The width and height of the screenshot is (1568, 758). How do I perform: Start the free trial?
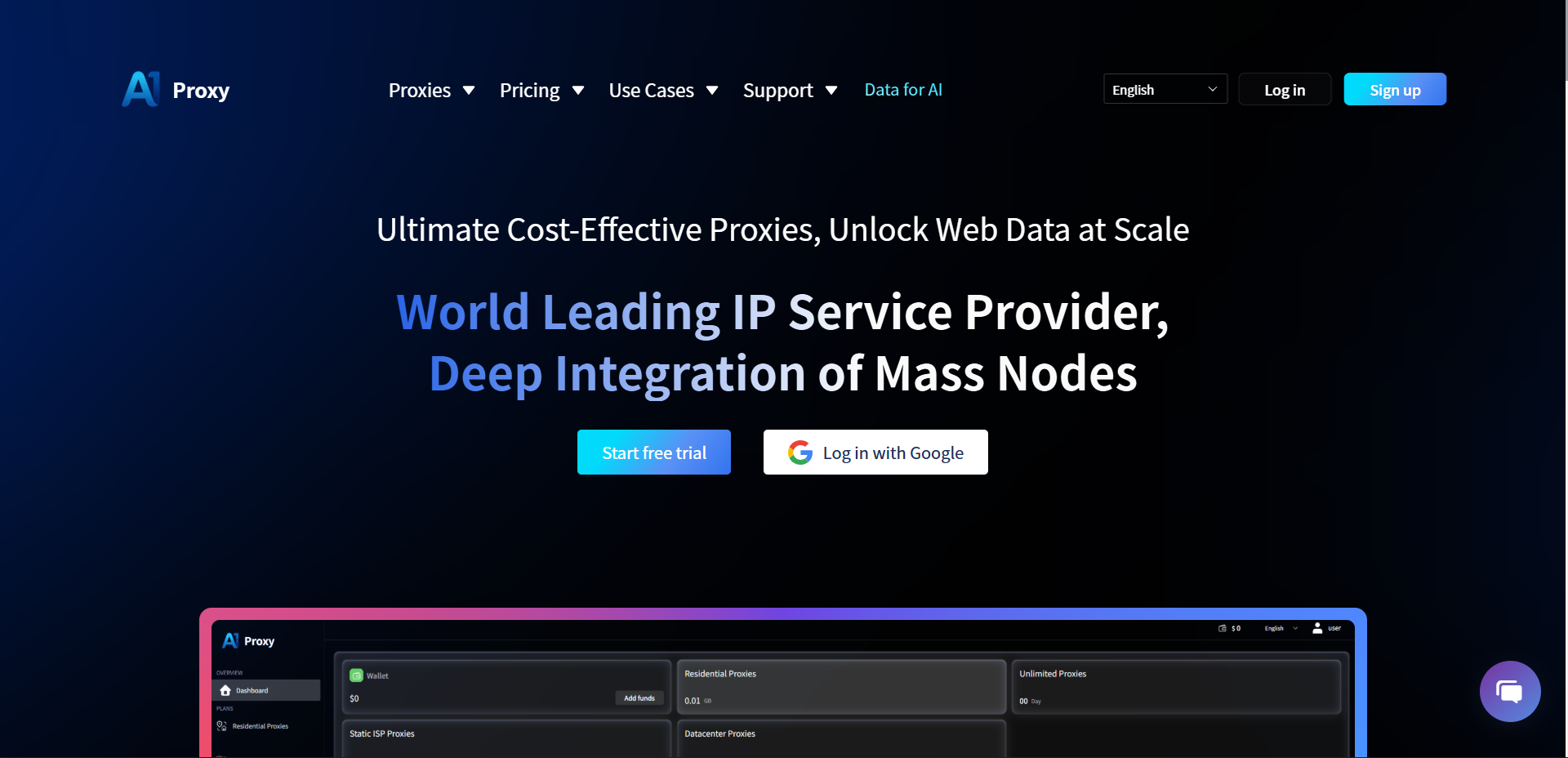[x=654, y=453]
